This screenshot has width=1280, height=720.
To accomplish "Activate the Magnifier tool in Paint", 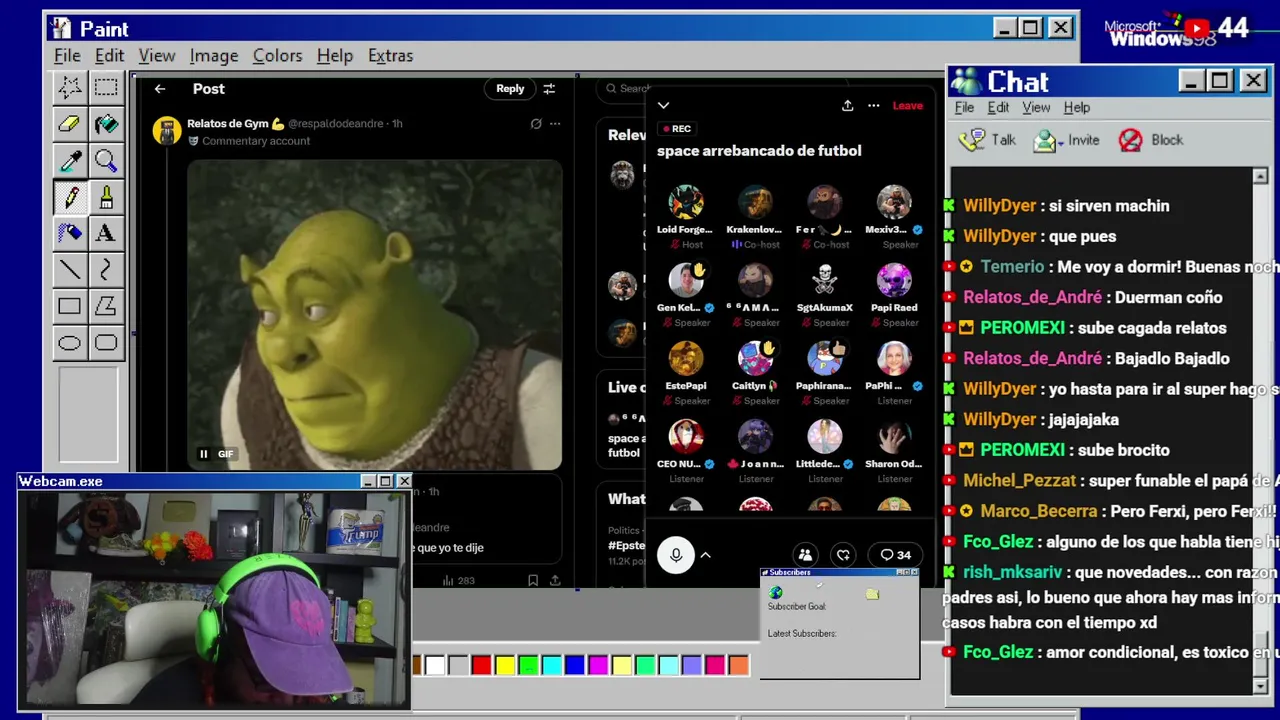I will click(x=105, y=160).
